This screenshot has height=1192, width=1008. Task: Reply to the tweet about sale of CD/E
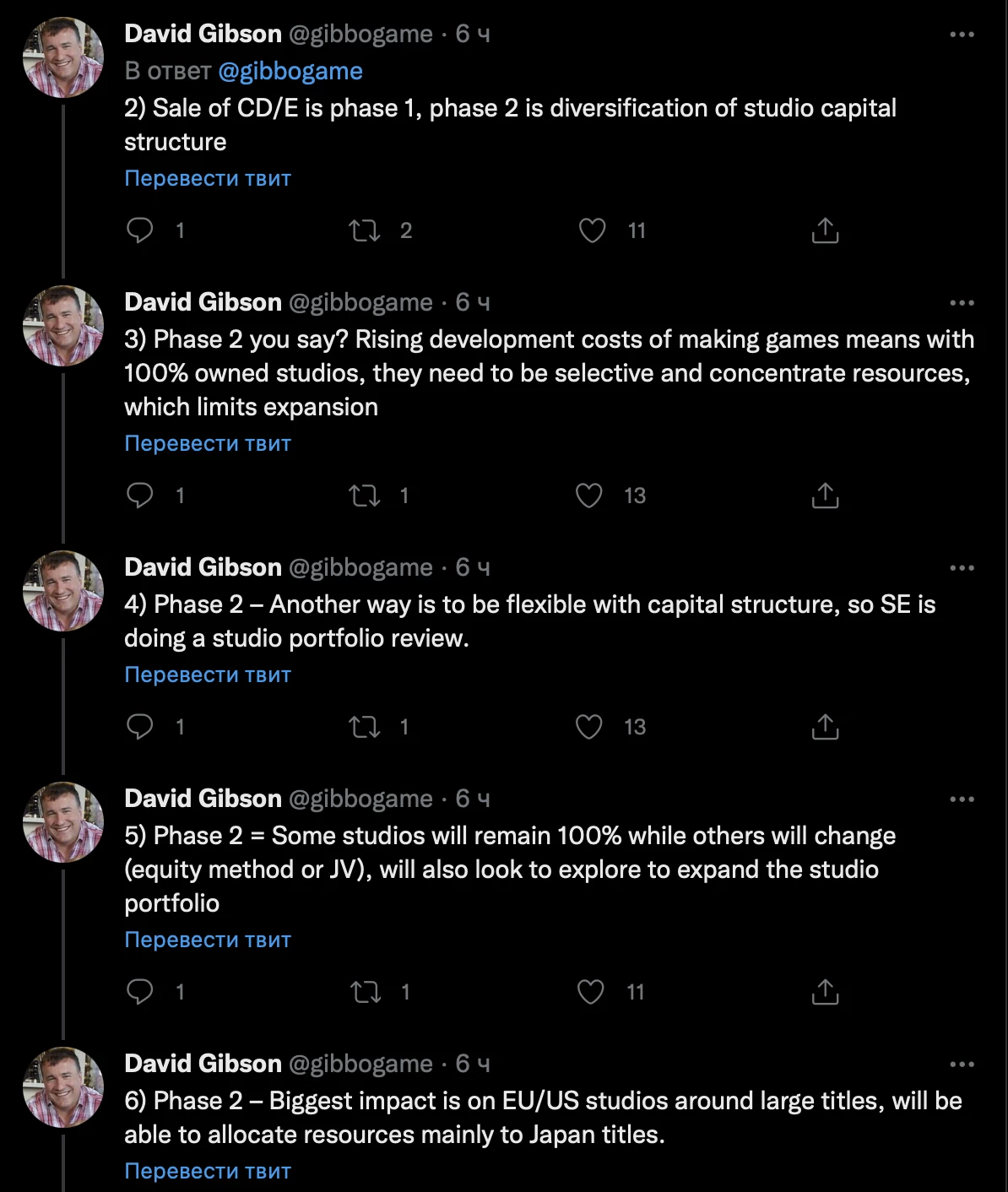point(140,230)
